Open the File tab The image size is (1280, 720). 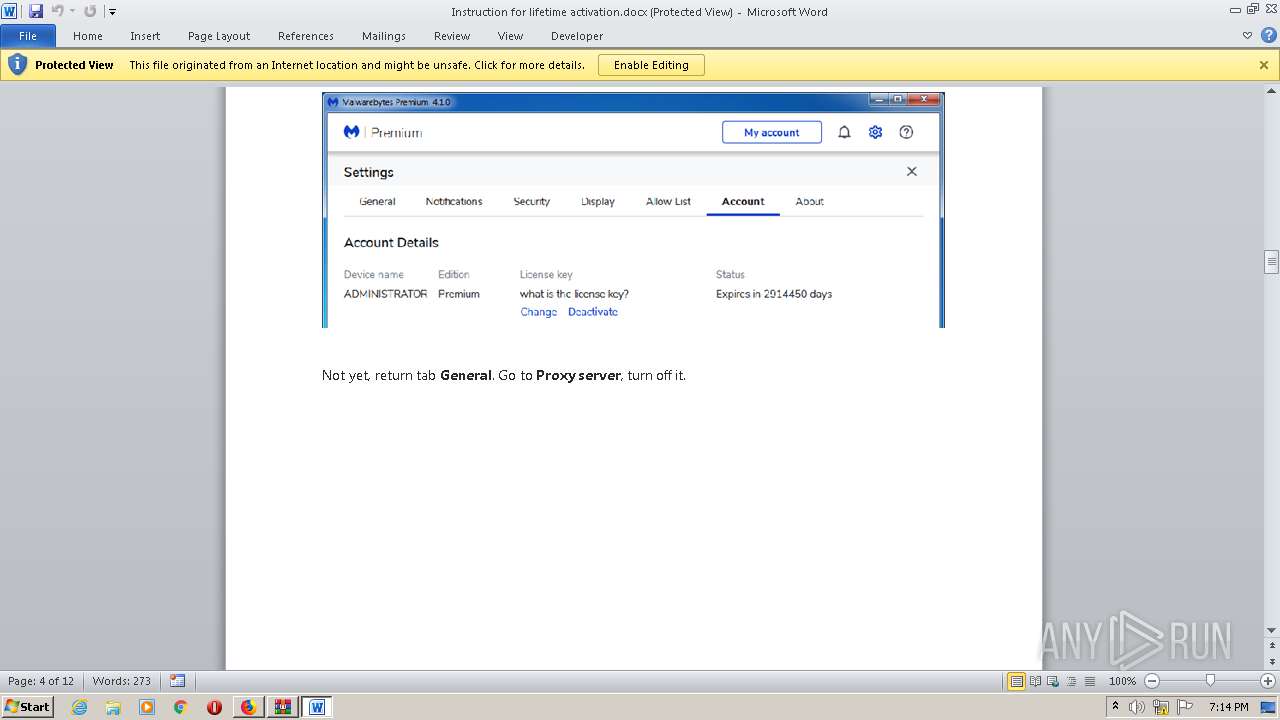[28, 36]
